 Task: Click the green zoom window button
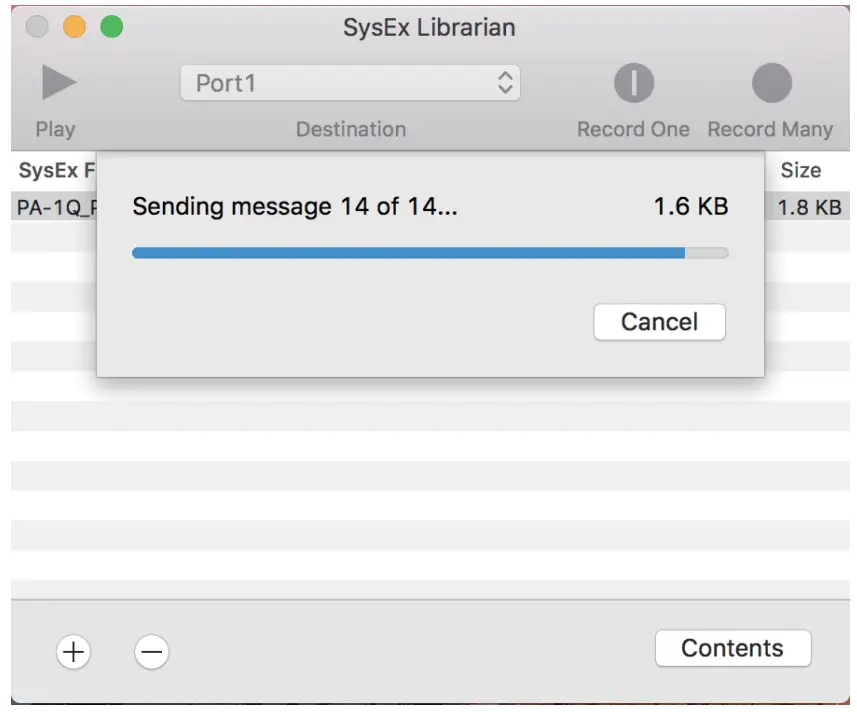[x=111, y=26]
